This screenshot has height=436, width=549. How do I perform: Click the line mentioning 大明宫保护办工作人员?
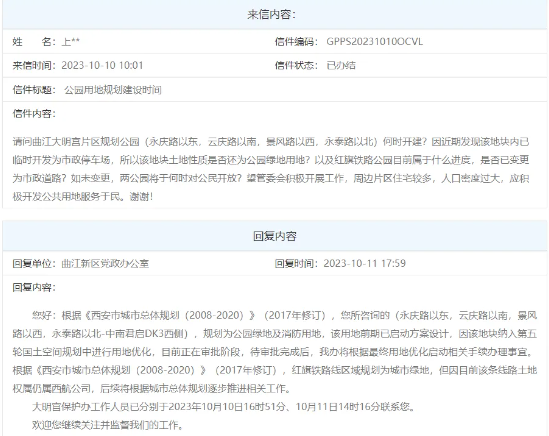coord(223,407)
